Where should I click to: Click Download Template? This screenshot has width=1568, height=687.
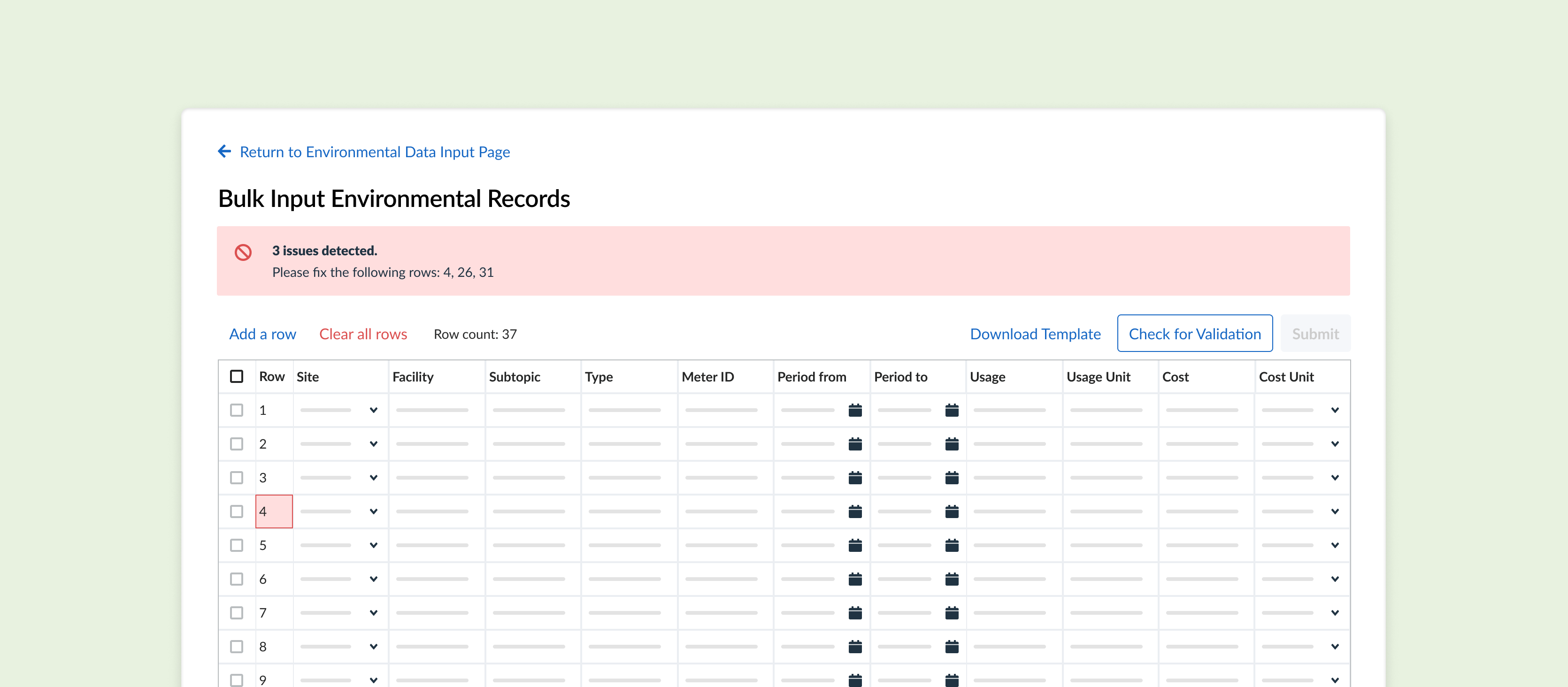(x=1035, y=334)
